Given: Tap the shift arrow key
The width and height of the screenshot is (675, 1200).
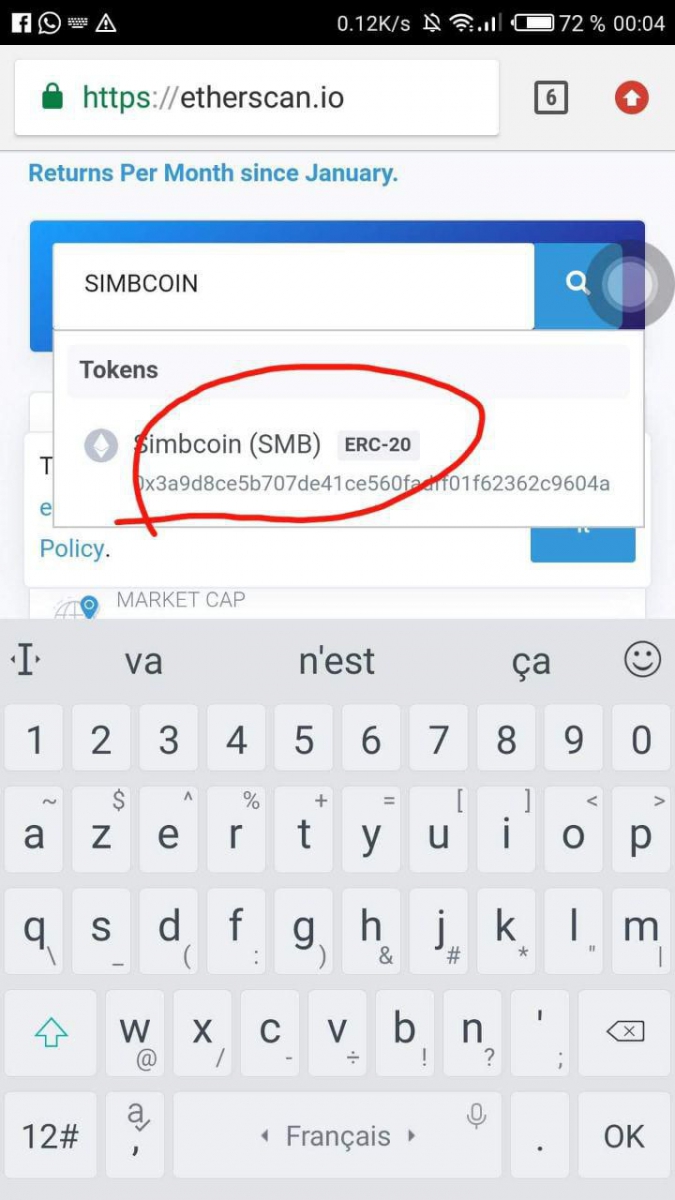Looking at the screenshot, I should (x=51, y=1033).
